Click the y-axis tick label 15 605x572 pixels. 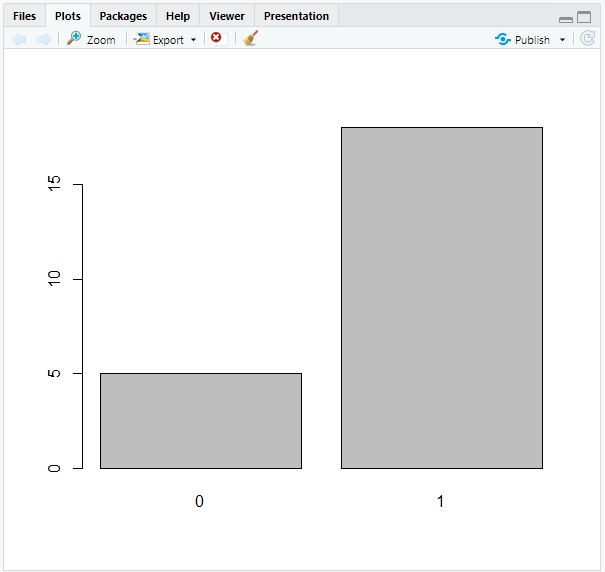[x=55, y=184]
